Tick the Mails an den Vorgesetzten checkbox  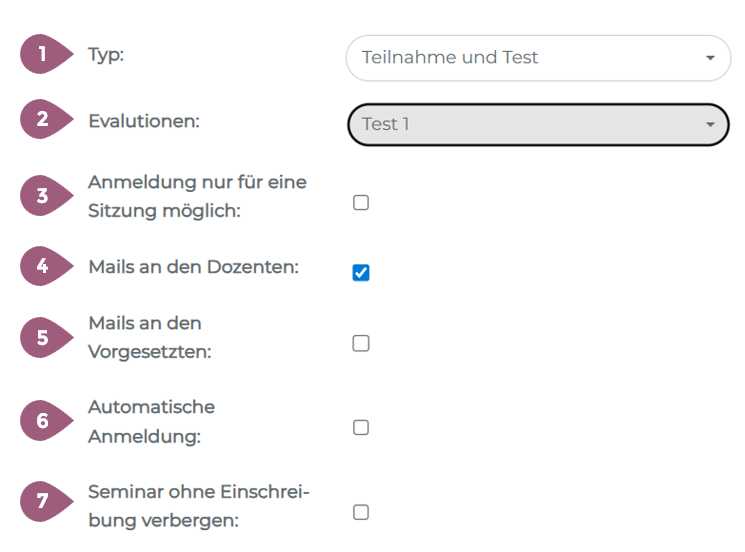(361, 343)
